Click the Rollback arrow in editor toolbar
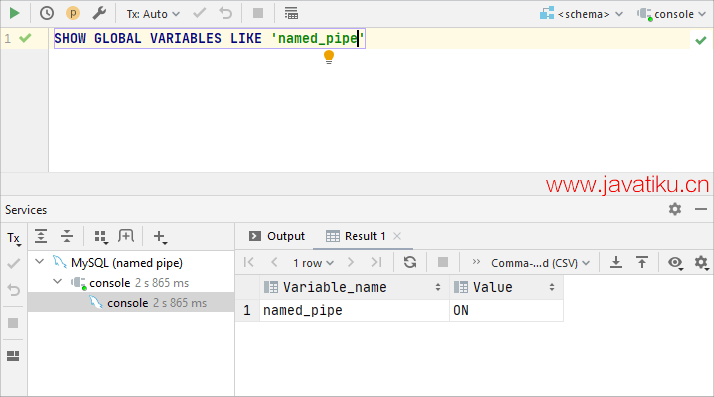The height and width of the screenshot is (397, 714). 225,13
